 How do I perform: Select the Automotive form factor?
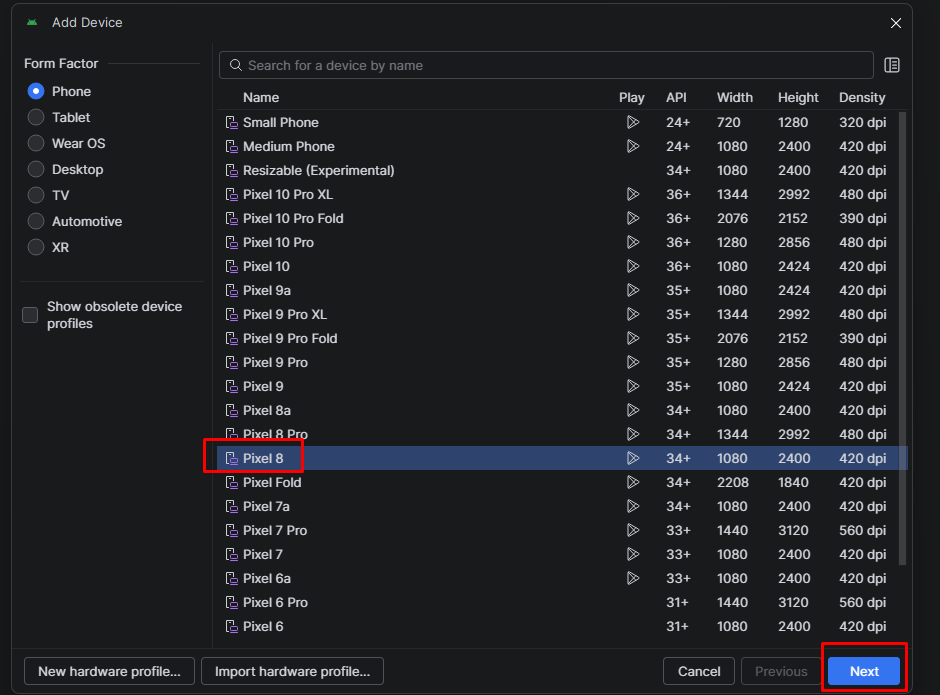[36, 221]
